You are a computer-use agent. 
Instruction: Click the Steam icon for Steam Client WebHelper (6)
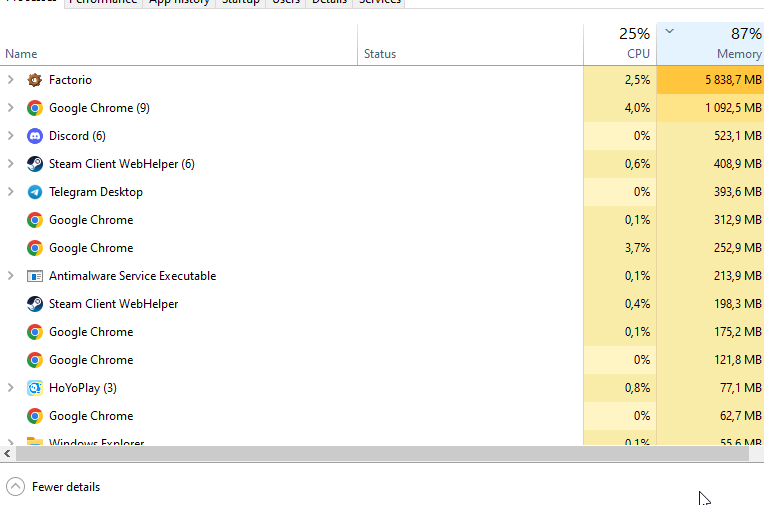(x=35, y=164)
